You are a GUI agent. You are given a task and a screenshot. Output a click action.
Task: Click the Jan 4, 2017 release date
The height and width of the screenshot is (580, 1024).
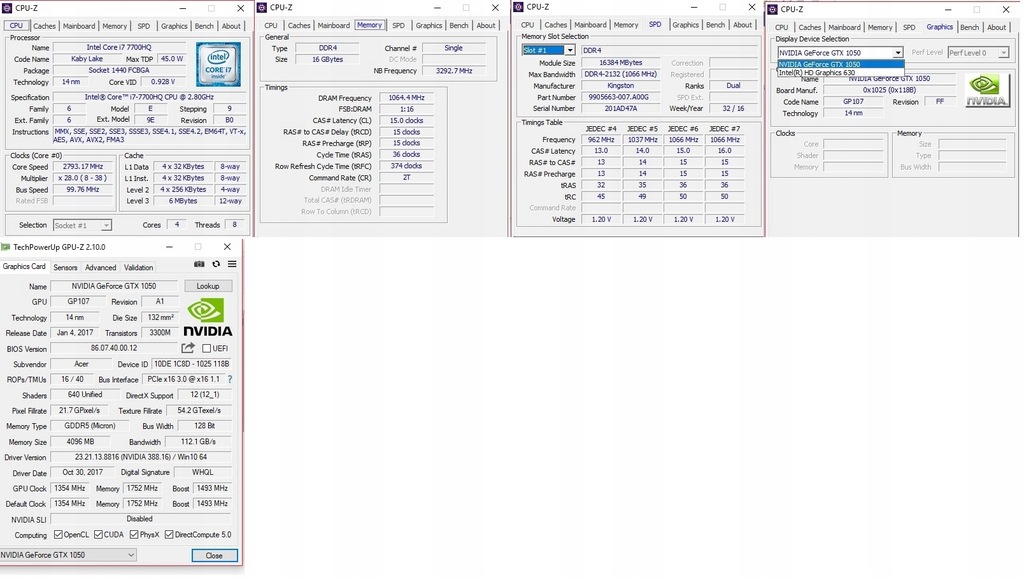click(x=75, y=332)
